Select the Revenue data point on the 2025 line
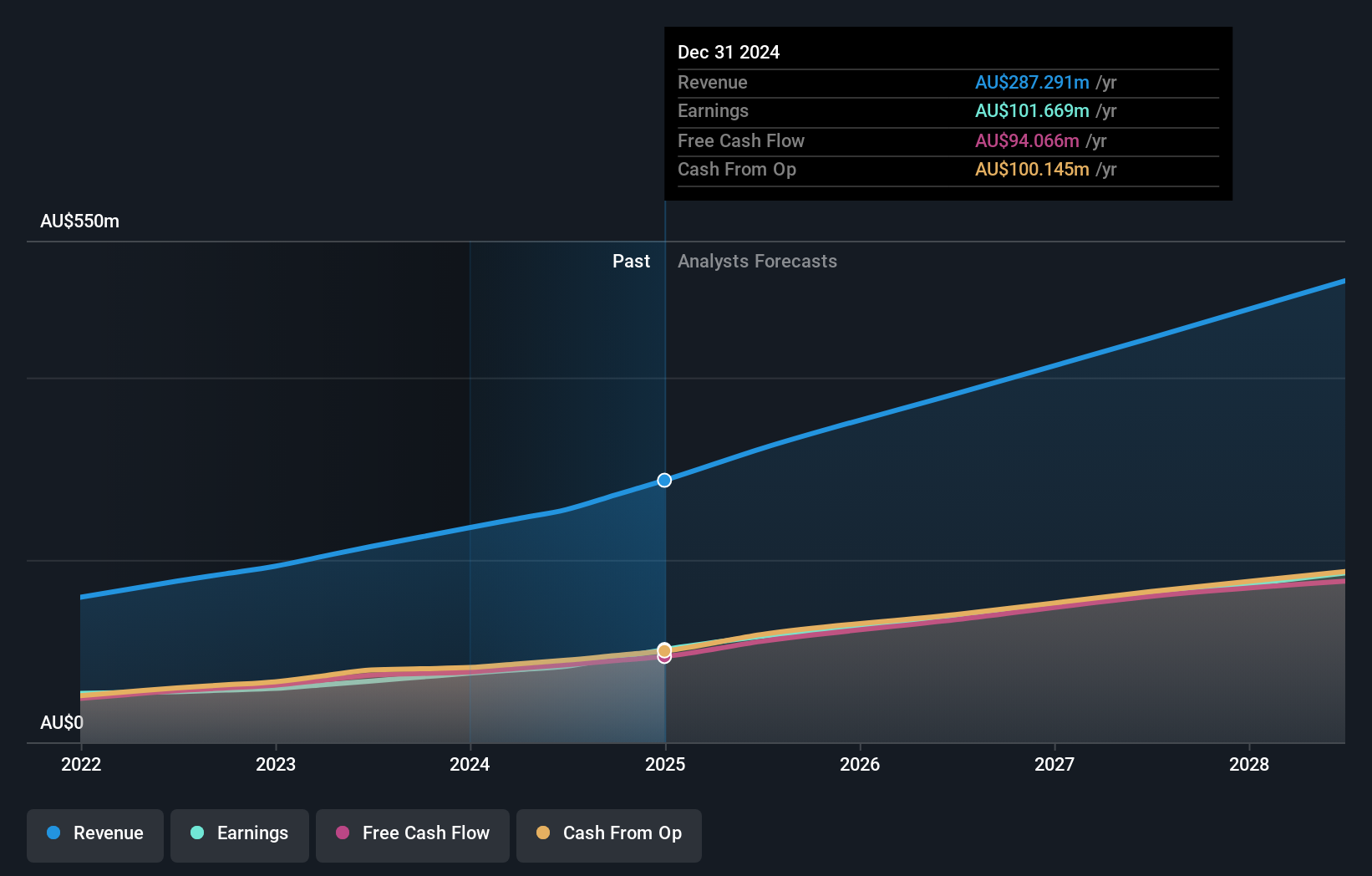This screenshot has height=876, width=1372. coord(664,480)
